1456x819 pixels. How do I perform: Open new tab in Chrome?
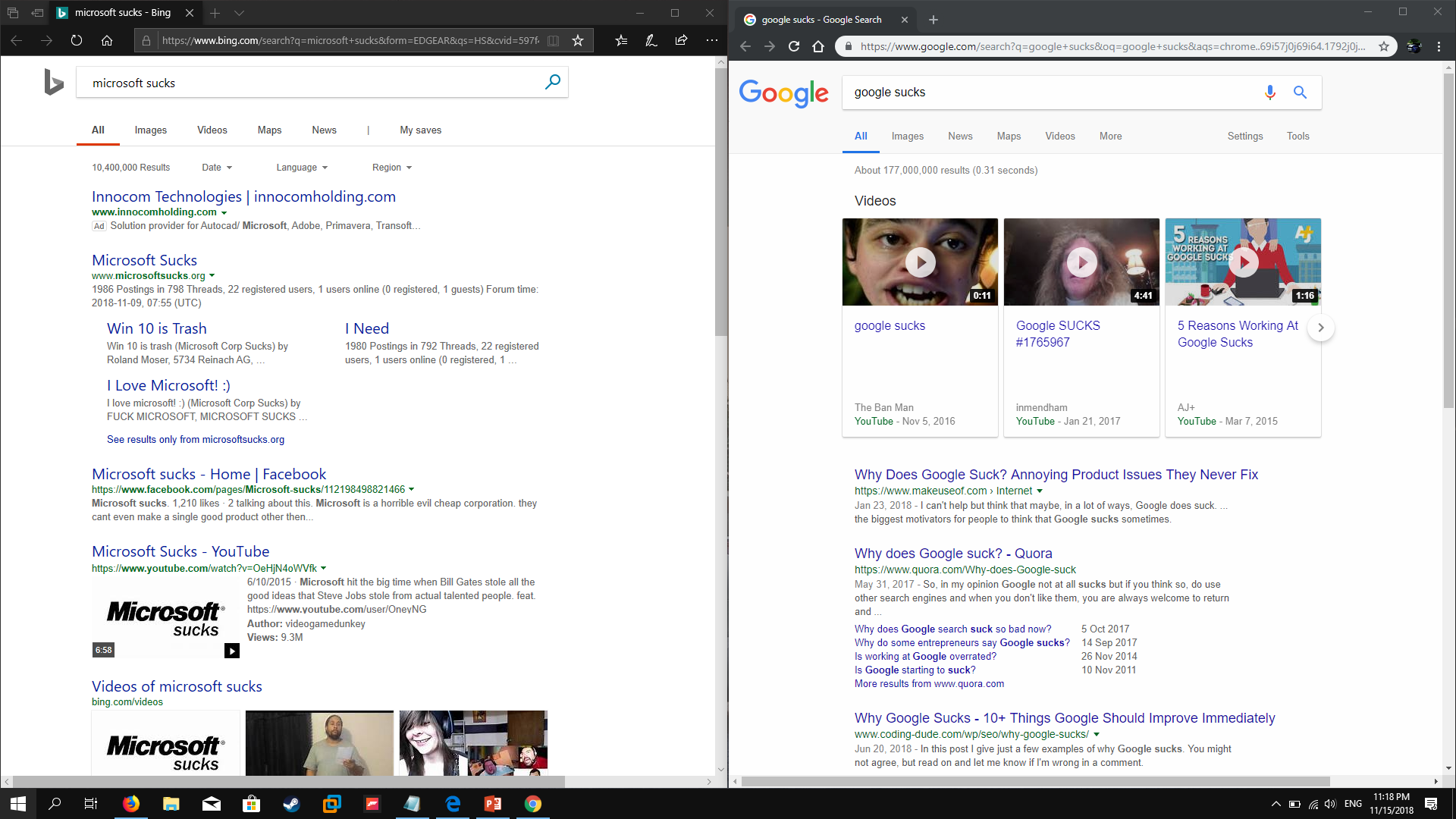click(x=934, y=20)
